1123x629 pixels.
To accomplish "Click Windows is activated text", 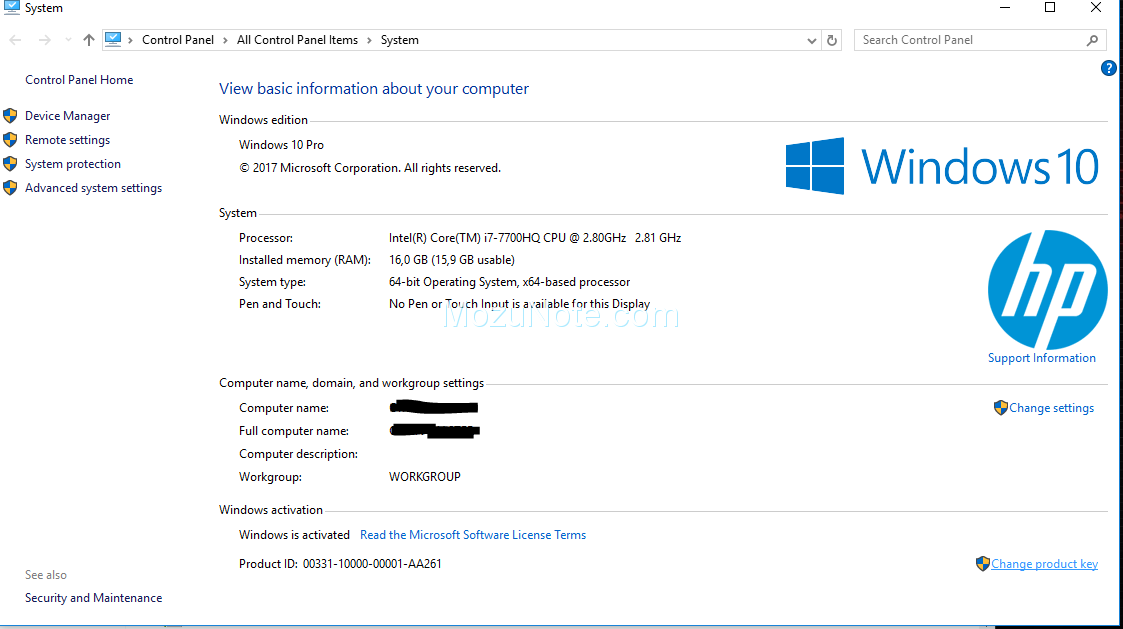I will 294,535.
